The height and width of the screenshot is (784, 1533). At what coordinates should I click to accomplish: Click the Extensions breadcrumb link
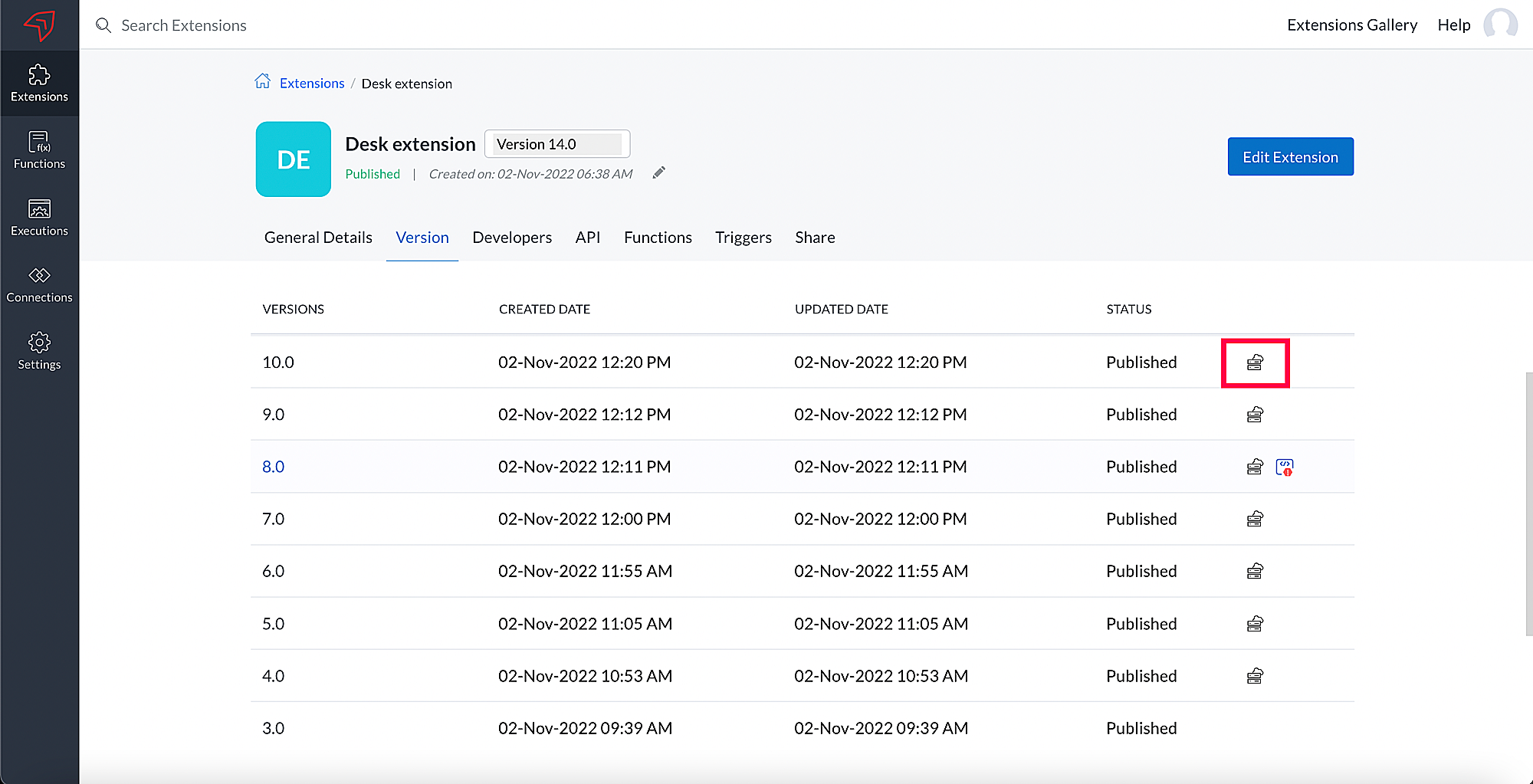click(312, 84)
